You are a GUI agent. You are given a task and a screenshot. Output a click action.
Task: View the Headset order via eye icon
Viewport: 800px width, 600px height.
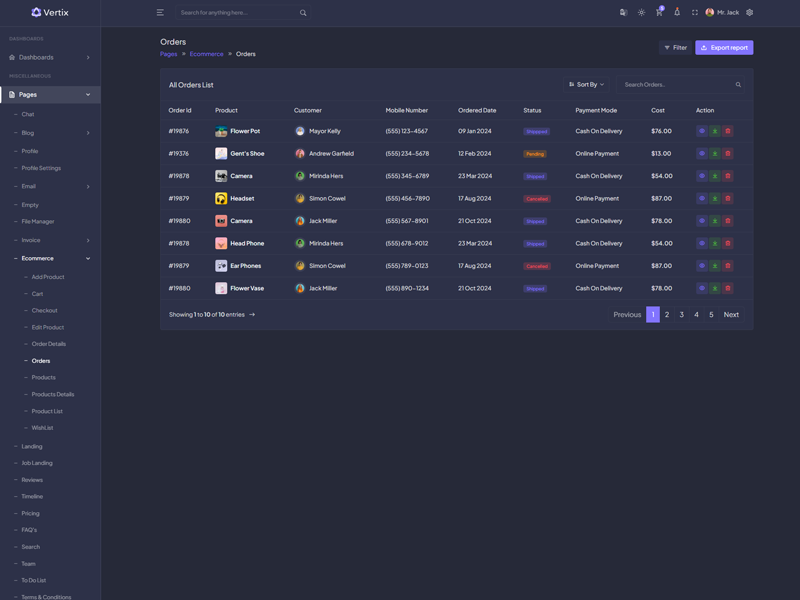pyautogui.click(x=702, y=199)
